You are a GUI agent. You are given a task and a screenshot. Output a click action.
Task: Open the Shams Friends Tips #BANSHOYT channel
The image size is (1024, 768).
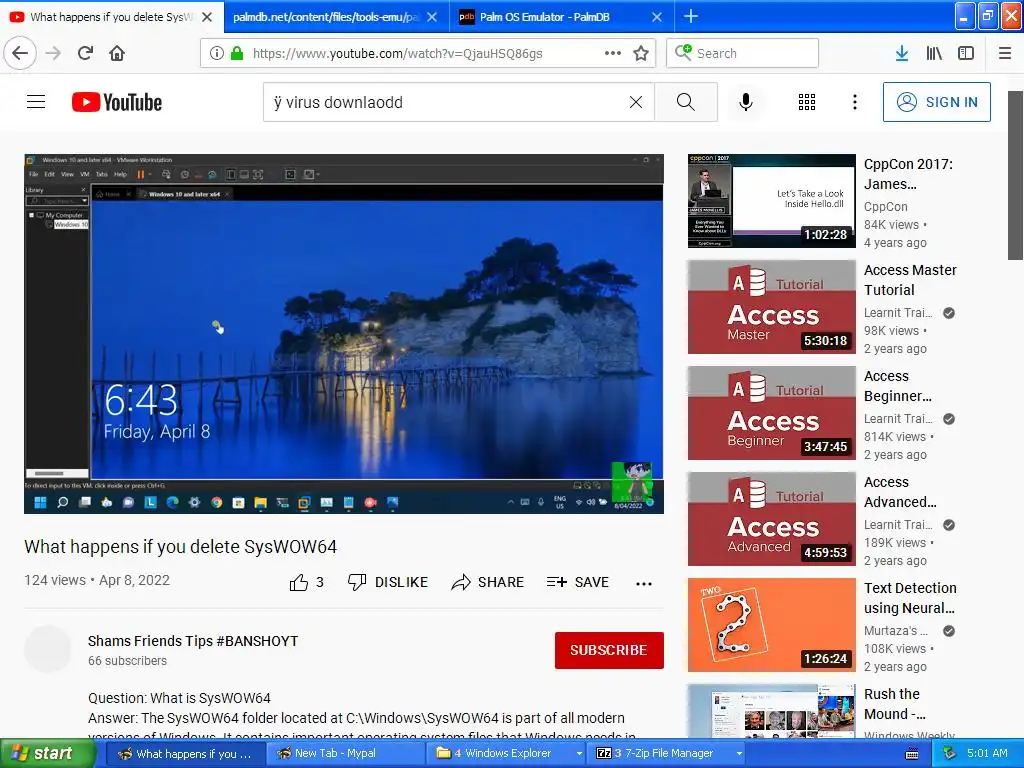pos(193,641)
